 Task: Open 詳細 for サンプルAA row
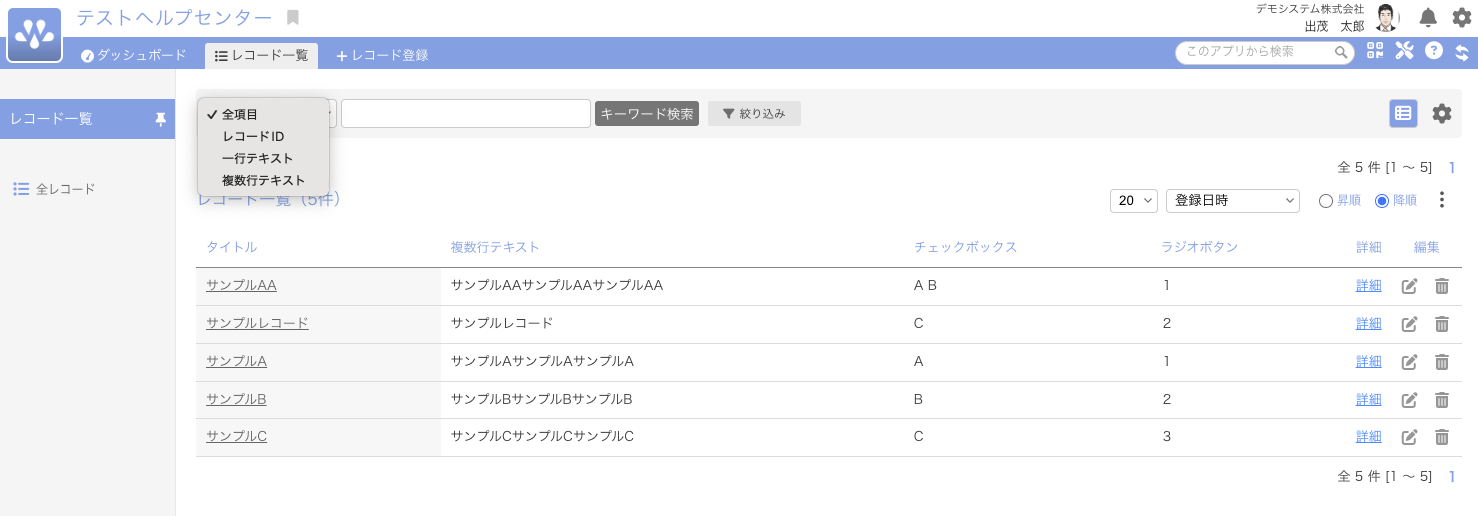pos(1368,286)
